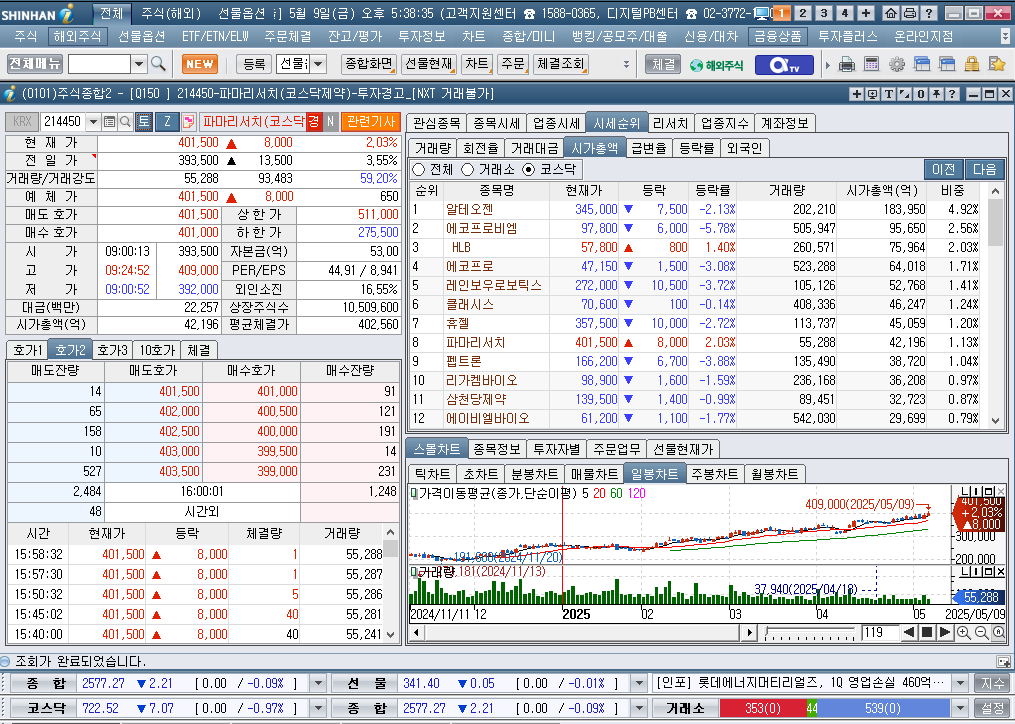Viewport: 1015px width, 724px height.
Task: Open the 해외주식 top menu
Action: point(77,36)
